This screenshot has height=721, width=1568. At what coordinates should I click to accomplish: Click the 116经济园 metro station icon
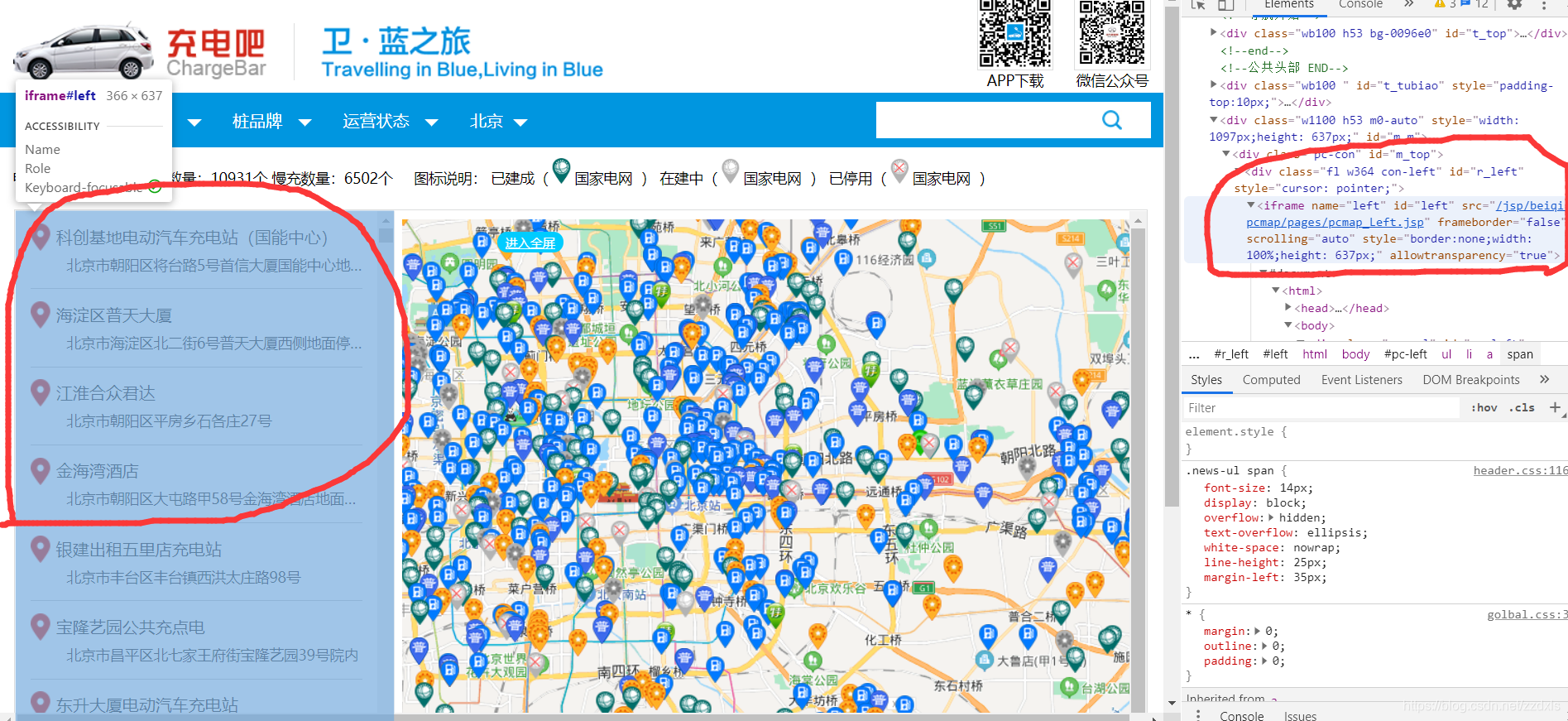(927, 259)
